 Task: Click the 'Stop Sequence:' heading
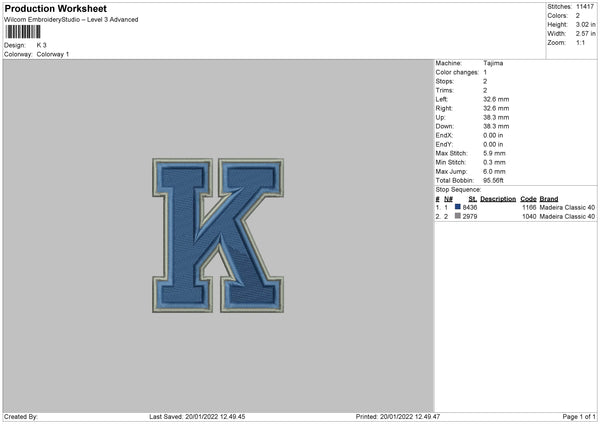(x=458, y=190)
